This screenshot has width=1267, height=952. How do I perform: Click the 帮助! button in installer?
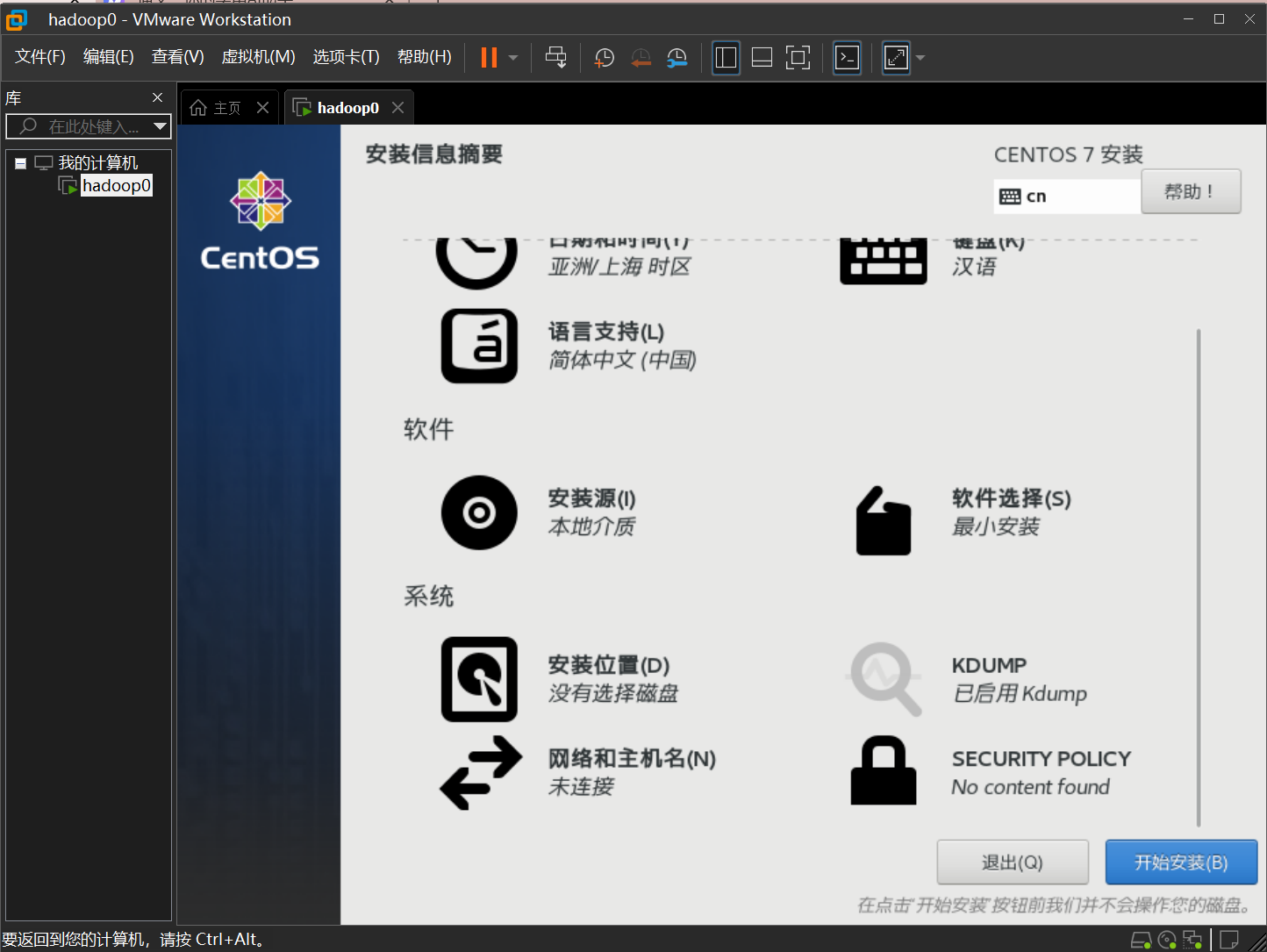coord(1191,191)
